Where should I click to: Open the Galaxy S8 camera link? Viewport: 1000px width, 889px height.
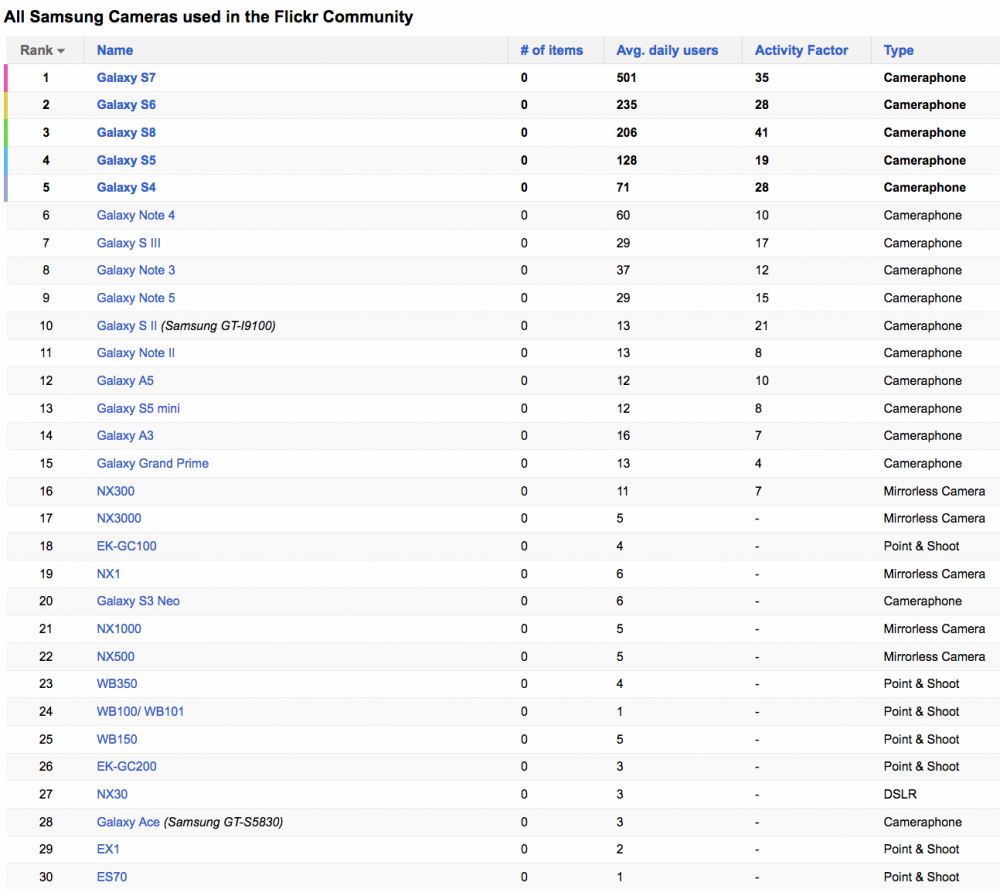pyautogui.click(x=126, y=133)
